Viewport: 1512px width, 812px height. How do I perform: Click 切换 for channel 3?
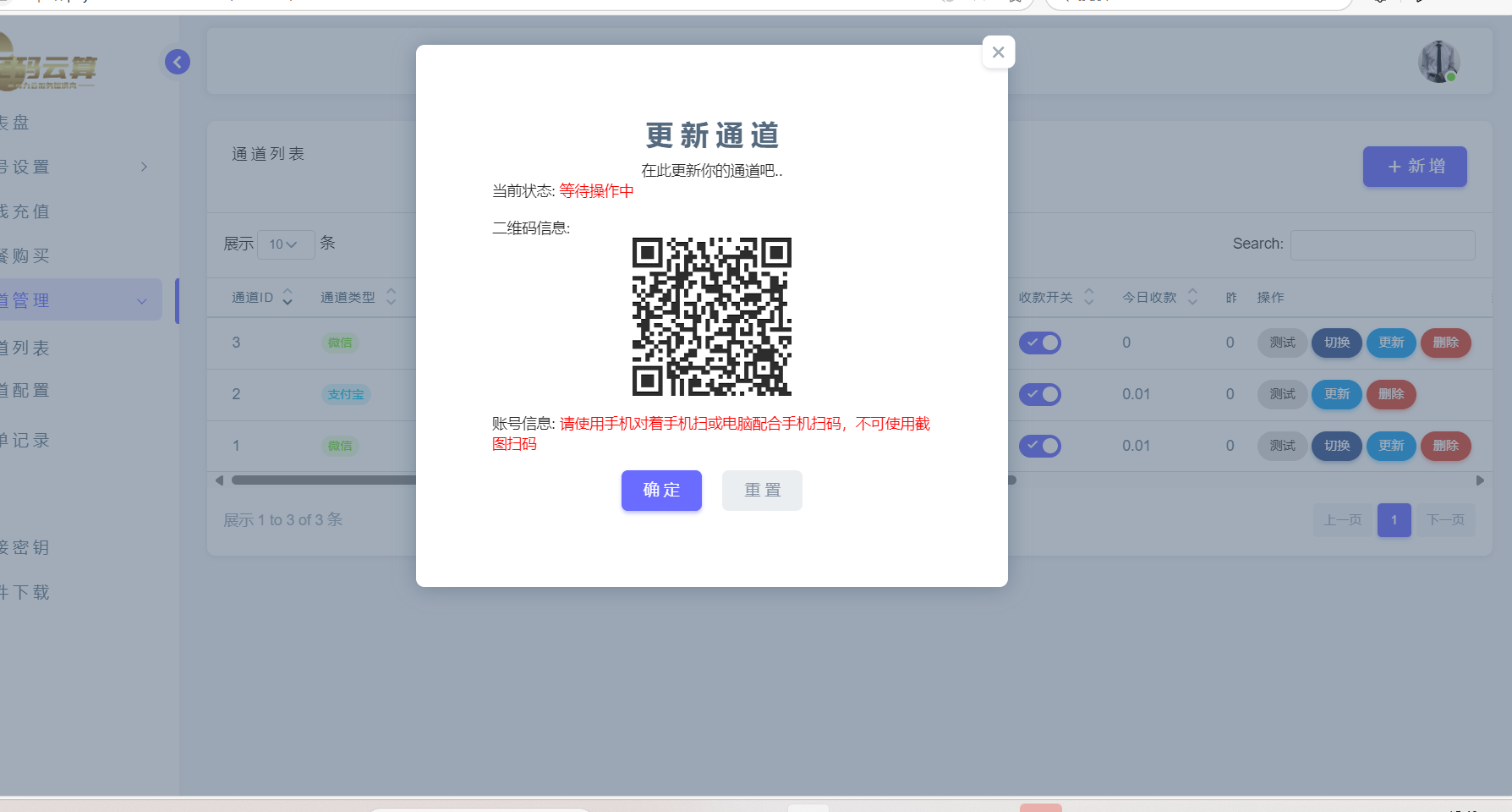pyautogui.click(x=1337, y=343)
